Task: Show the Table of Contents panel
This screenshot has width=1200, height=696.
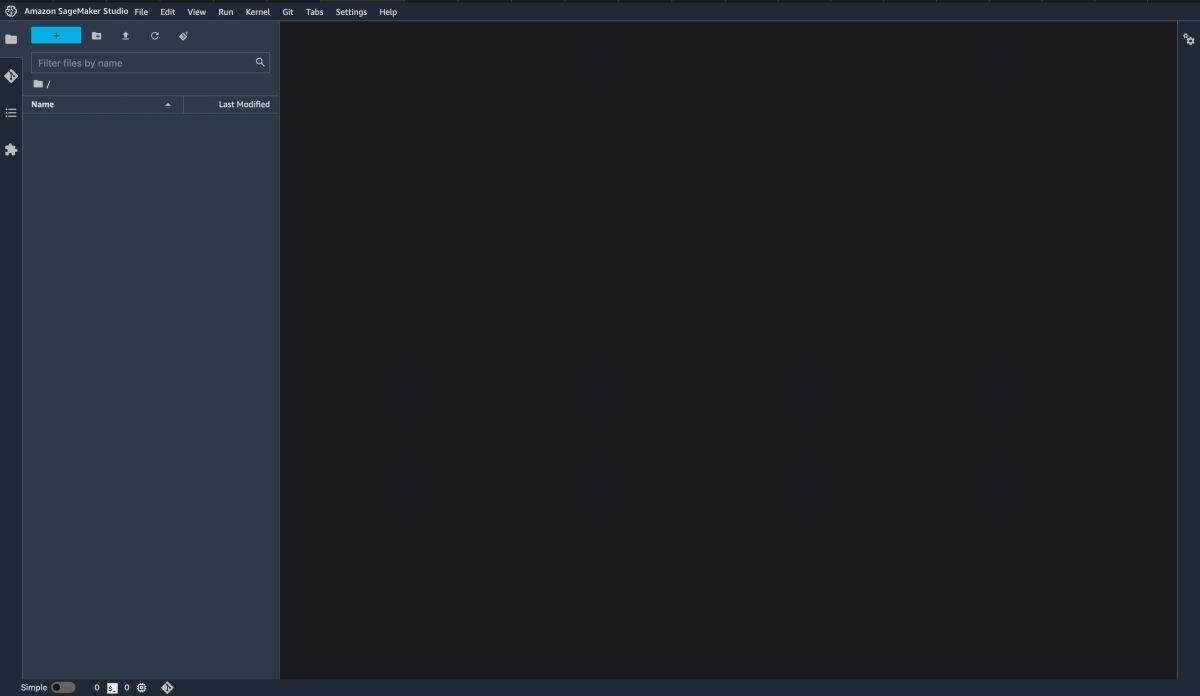Action: [11, 113]
